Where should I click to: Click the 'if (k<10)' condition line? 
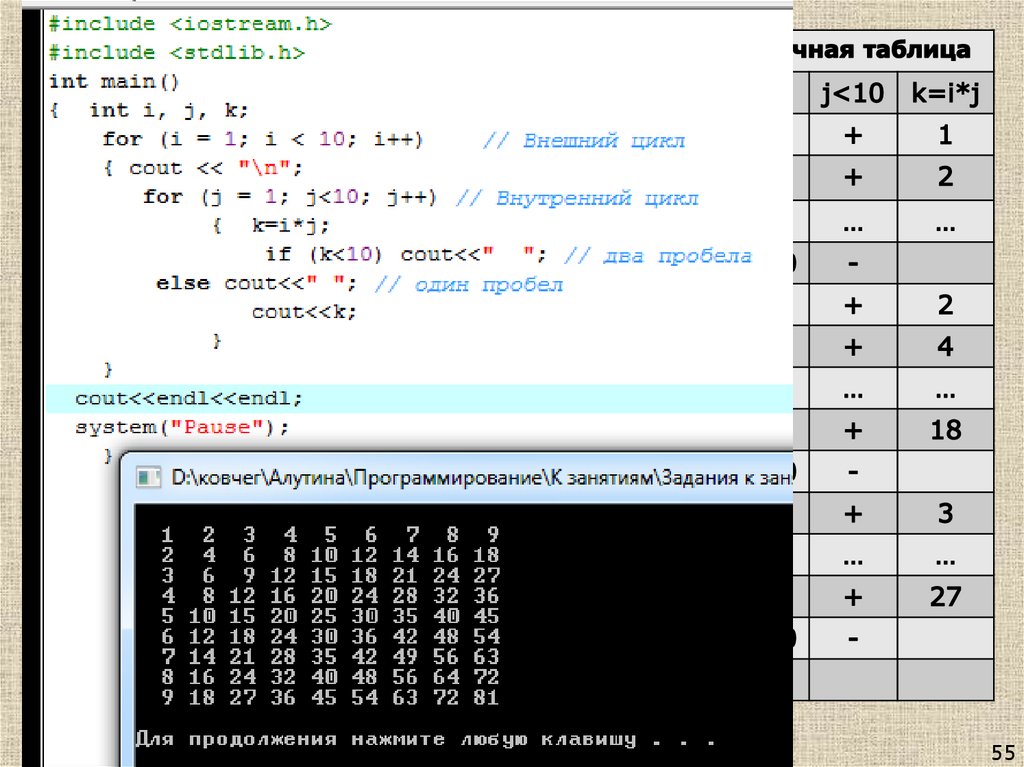[x=324, y=254]
